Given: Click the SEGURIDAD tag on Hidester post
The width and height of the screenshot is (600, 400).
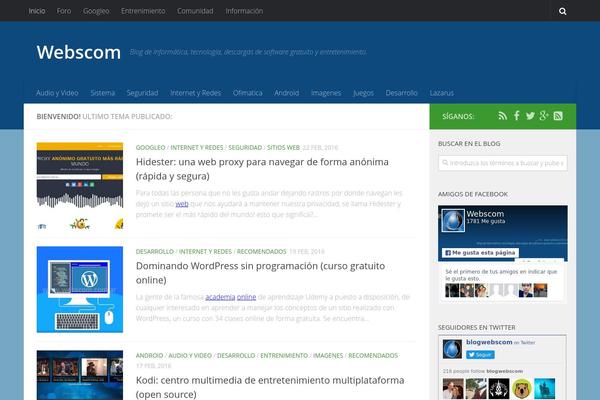Looking at the screenshot, I should (245, 147).
